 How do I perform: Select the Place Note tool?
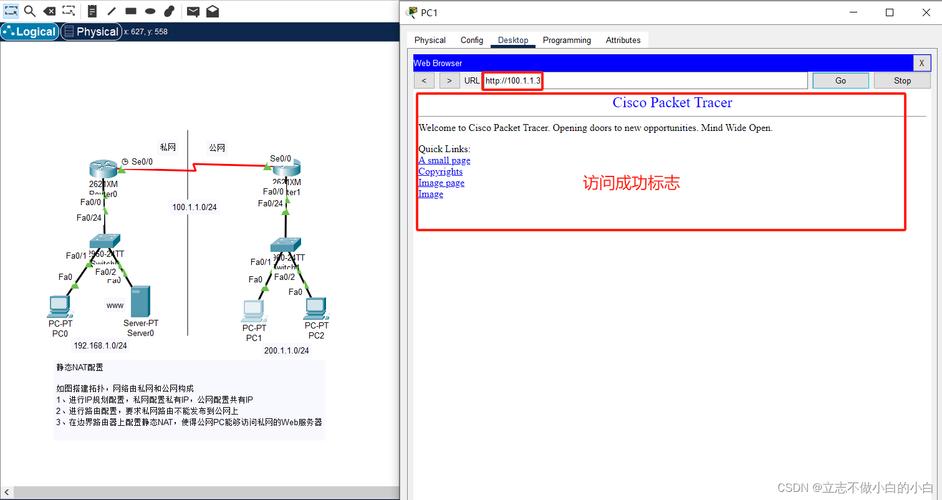coord(92,11)
